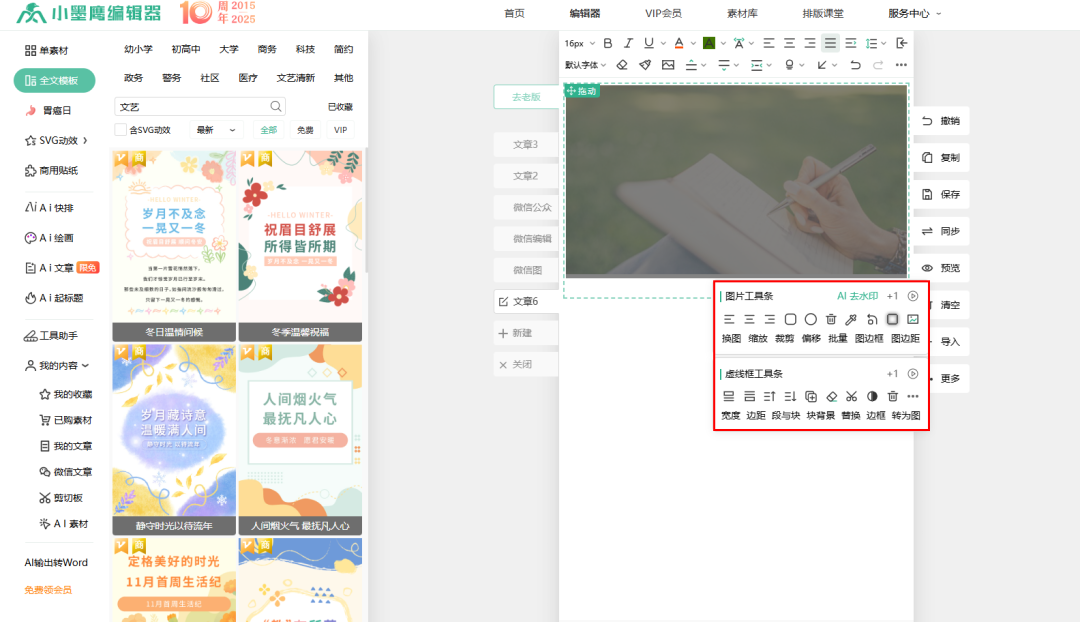Image resolution: width=1080 pixels, height=622 pixels.
Task: Click the AI 去水印 link
Action: pyautogui.click(x=856, y=296)
